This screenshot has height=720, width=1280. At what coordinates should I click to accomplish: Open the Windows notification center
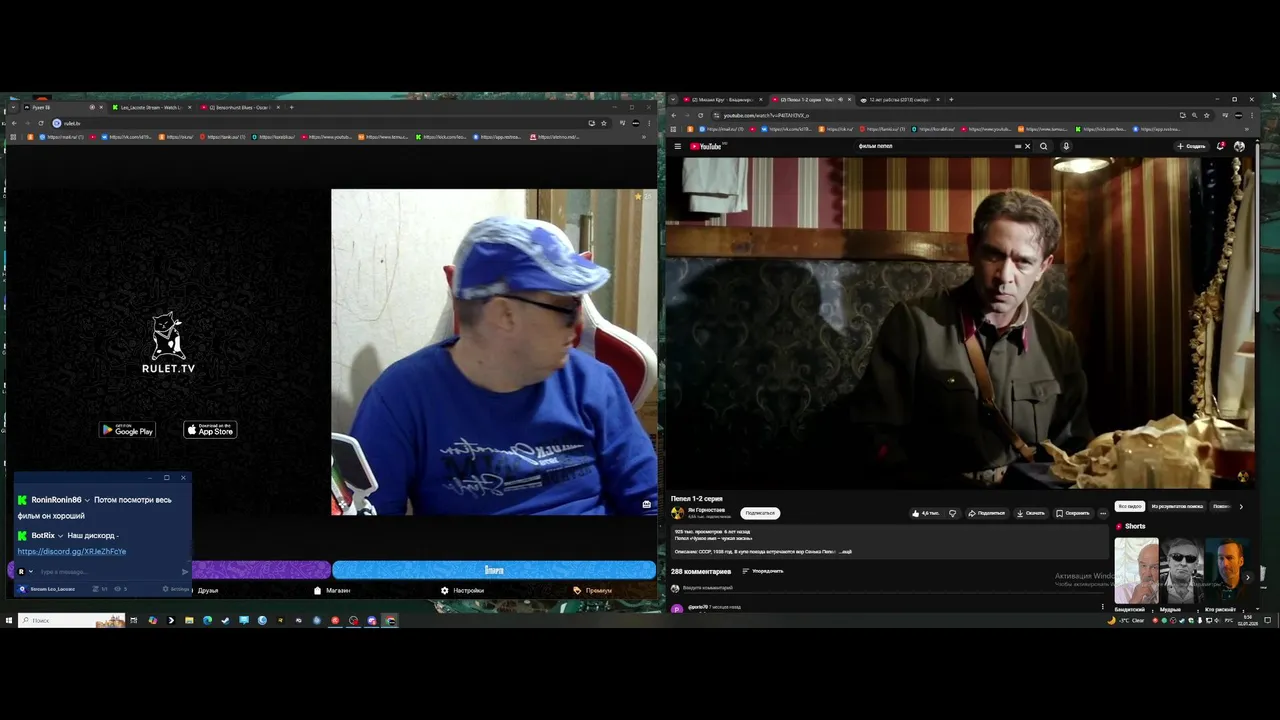click(x=1267, y=620)
